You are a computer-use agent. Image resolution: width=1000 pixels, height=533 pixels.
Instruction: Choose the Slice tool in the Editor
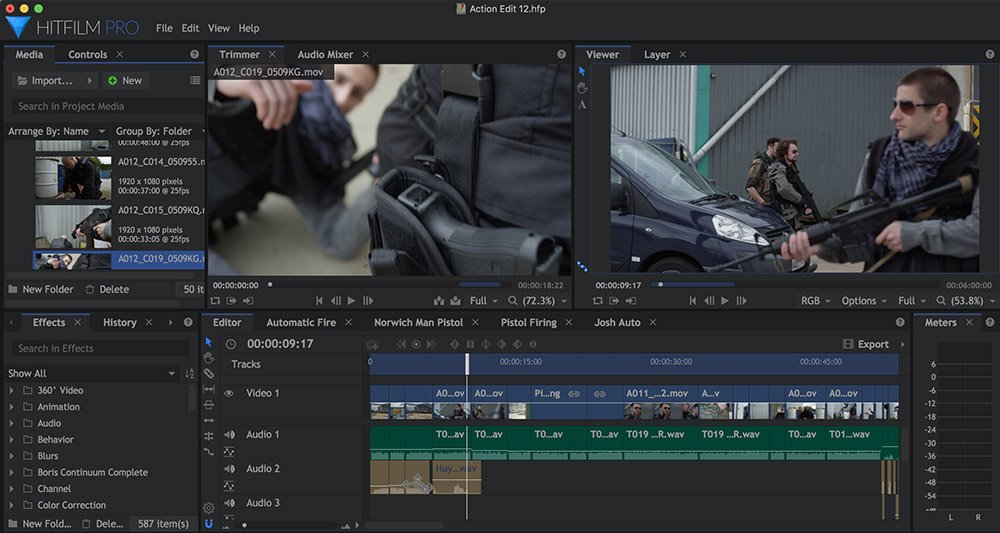[x=209, y=374]
